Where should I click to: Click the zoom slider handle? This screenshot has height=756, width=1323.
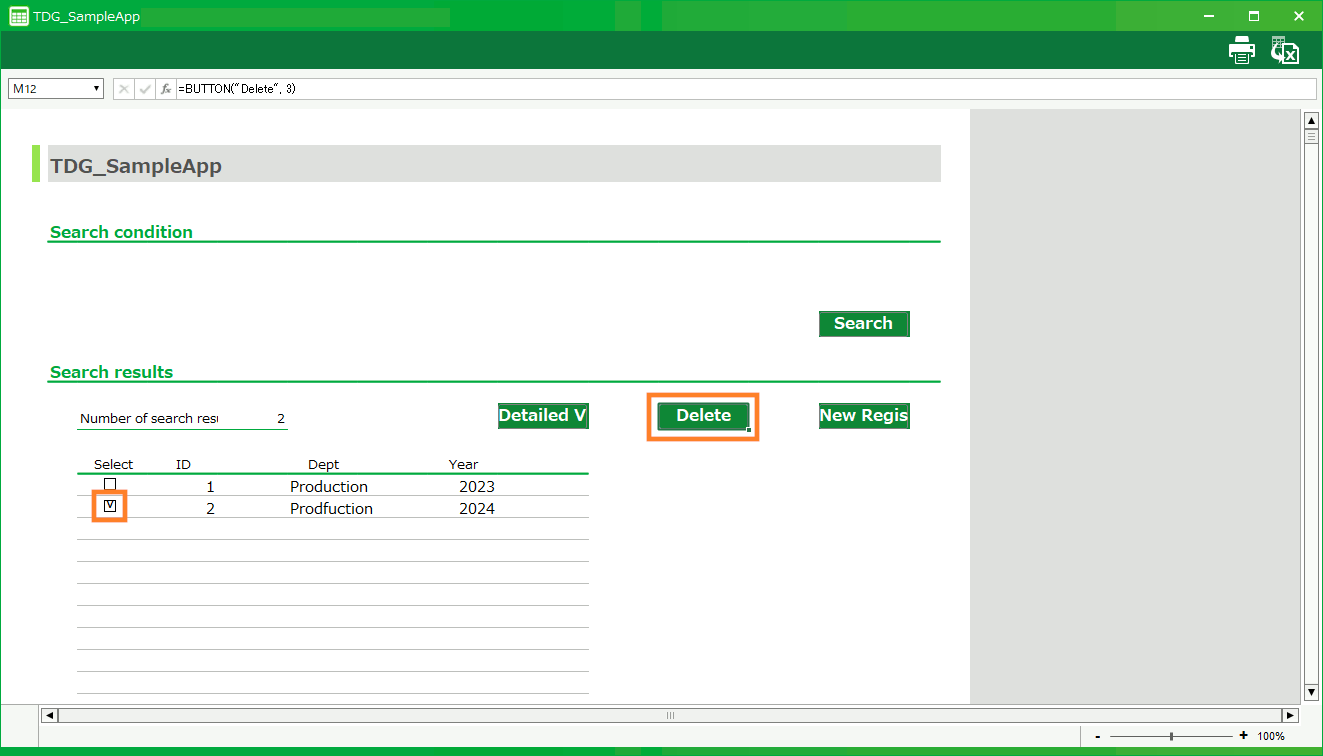point(1171,736)
